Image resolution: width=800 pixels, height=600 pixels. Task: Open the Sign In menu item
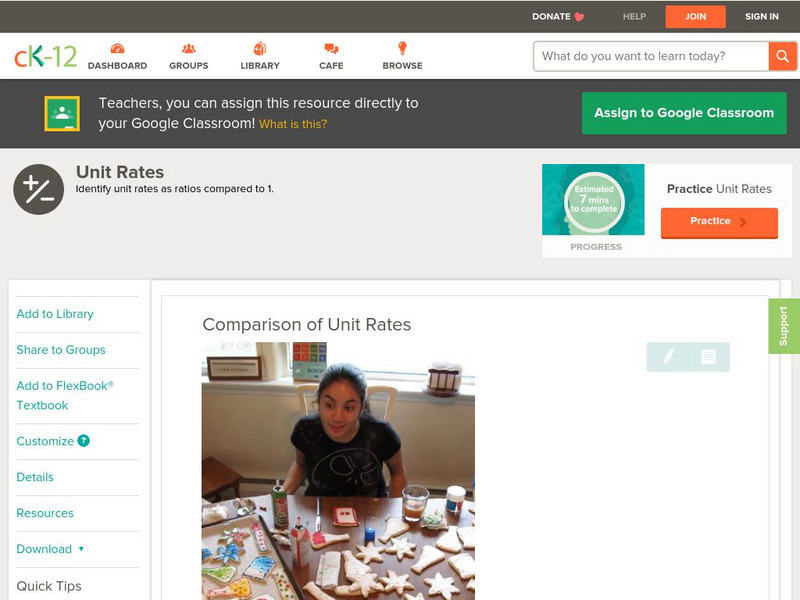click(x=762, y=17)
